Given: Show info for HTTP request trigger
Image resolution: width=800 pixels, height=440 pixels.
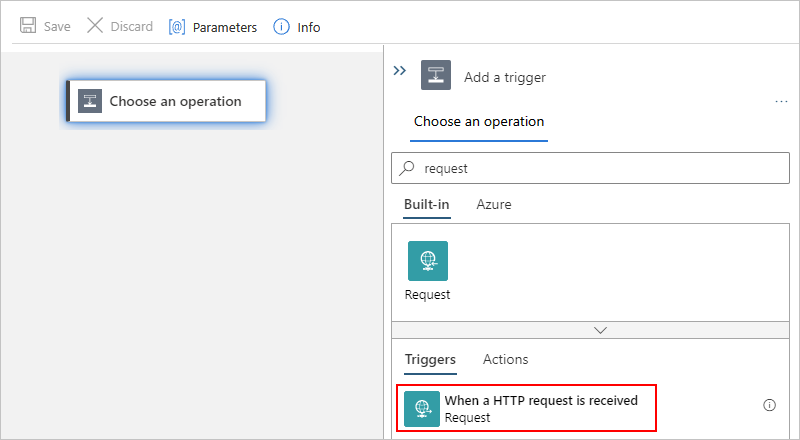Looking at the screenshot, I should 769,405.
